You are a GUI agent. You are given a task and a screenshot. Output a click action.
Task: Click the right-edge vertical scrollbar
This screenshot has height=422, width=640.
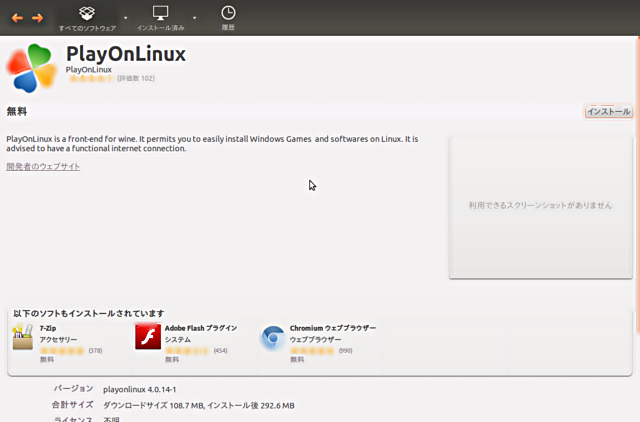[638, 186]
